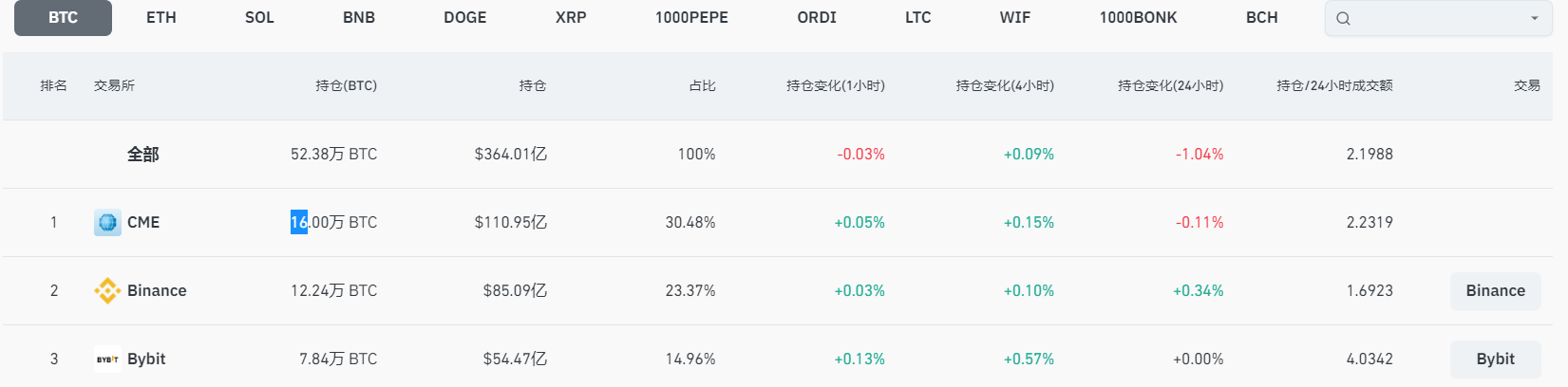This screenshot has width=1568, height=387.
Task: Click the Binance diamond logo icon
Action: [x=107, y=291]
